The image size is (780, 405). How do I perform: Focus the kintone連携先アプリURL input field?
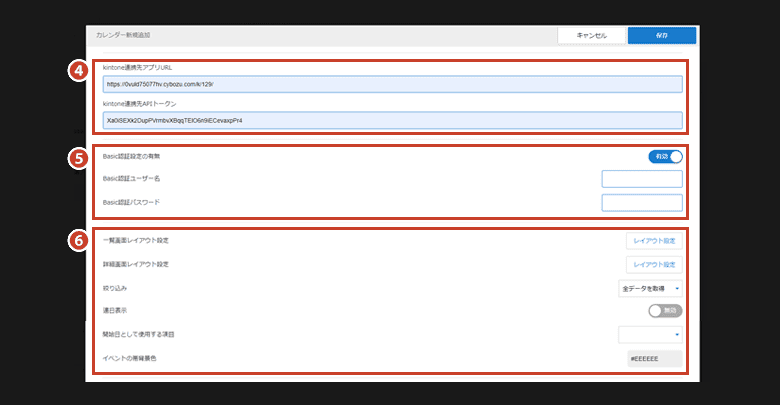pyautogui.click(x=392, y=84)
